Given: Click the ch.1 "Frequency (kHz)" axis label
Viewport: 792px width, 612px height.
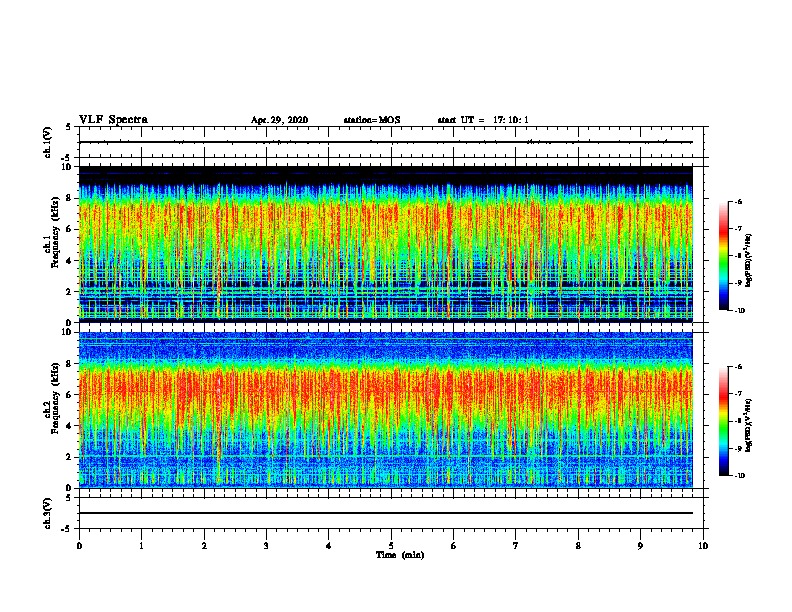Looking at the screenshot, I should (55, 233).
